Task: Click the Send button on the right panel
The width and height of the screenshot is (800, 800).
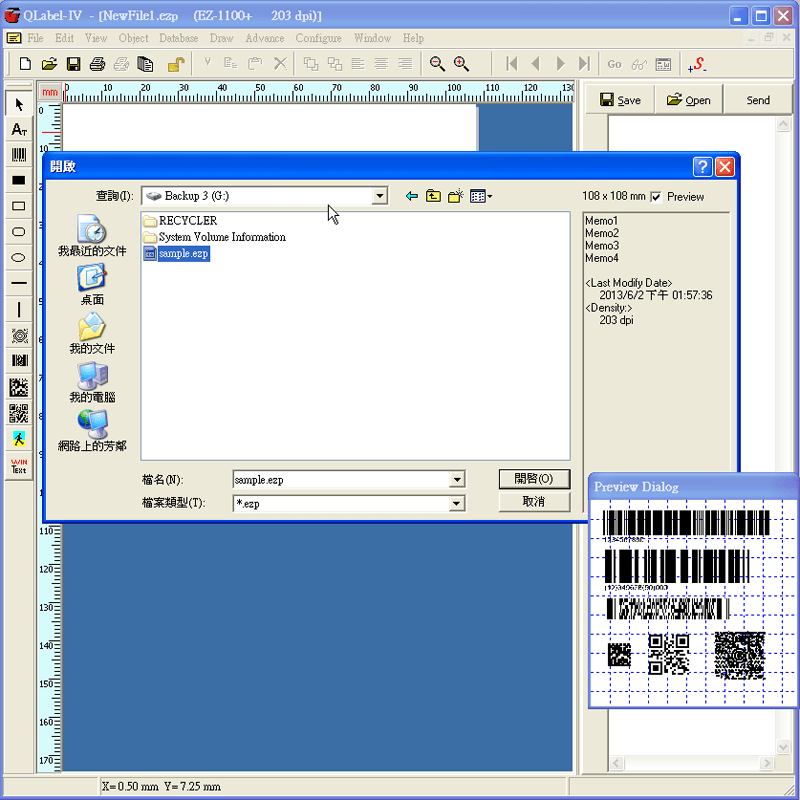Action: click(x=758, y=99)
